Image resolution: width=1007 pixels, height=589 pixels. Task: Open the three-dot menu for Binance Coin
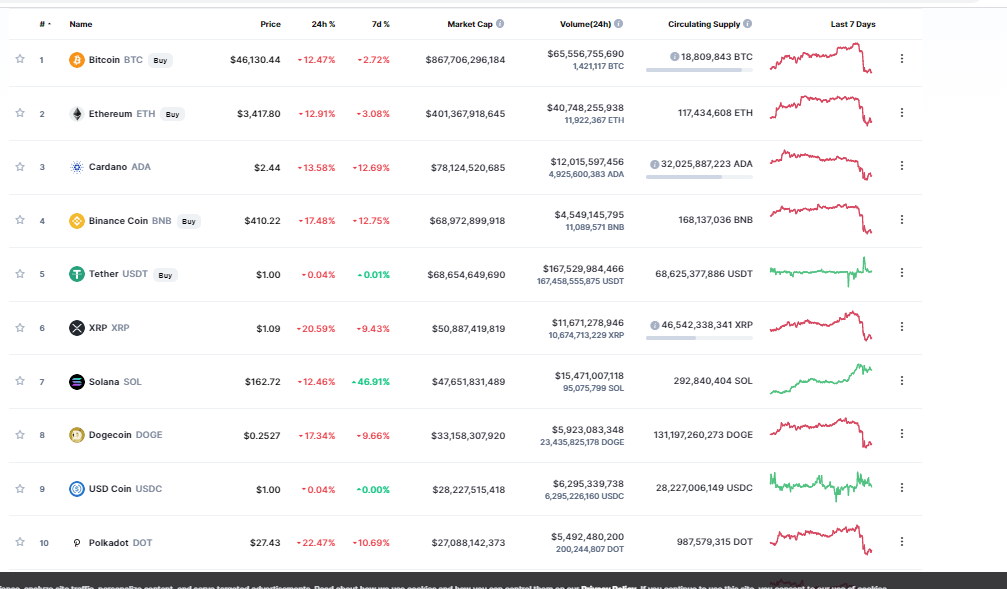pyautogui.click(x=902, y=220)
